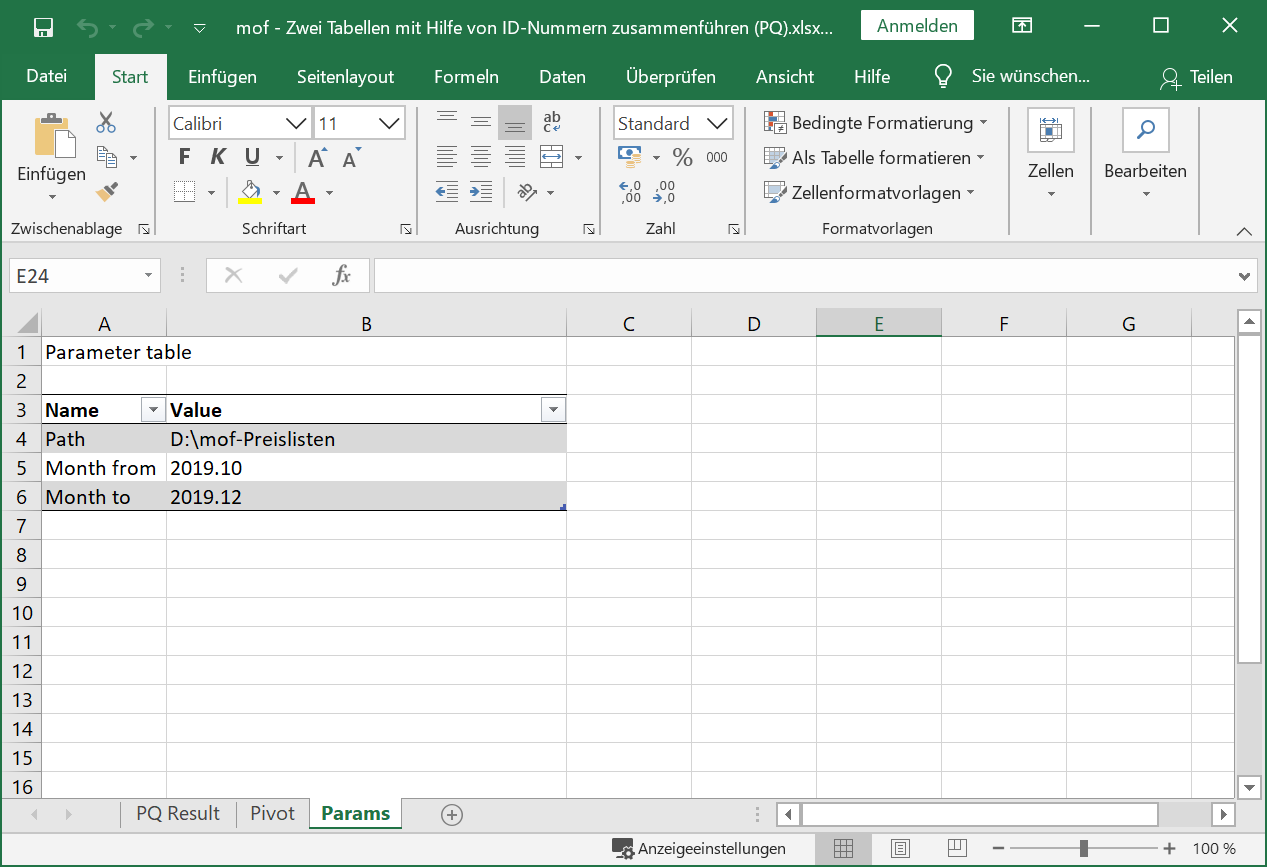Cut the selection with the scissors icon
Image resolution: width=1267 pixels, height=867 pixels.
pos(106,123)
